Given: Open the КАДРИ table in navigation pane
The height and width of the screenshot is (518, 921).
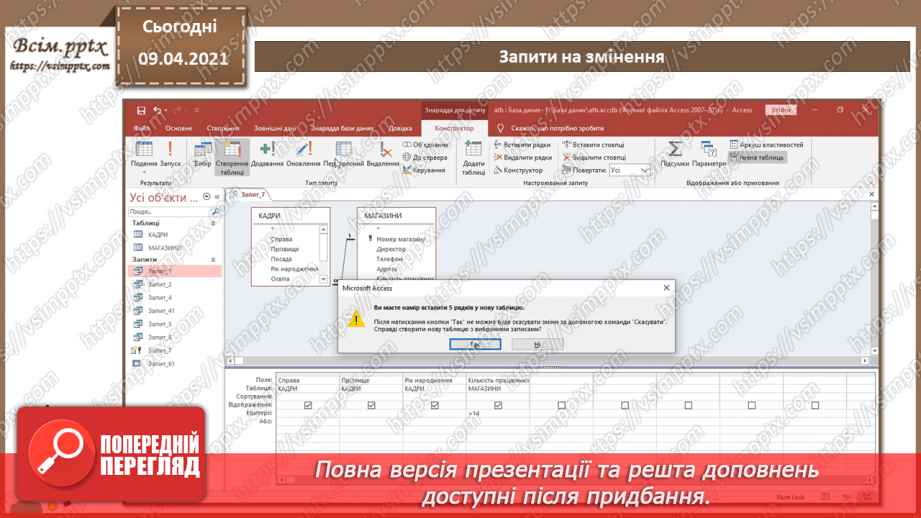Looking at the screenshot, I should pos(157,234).
